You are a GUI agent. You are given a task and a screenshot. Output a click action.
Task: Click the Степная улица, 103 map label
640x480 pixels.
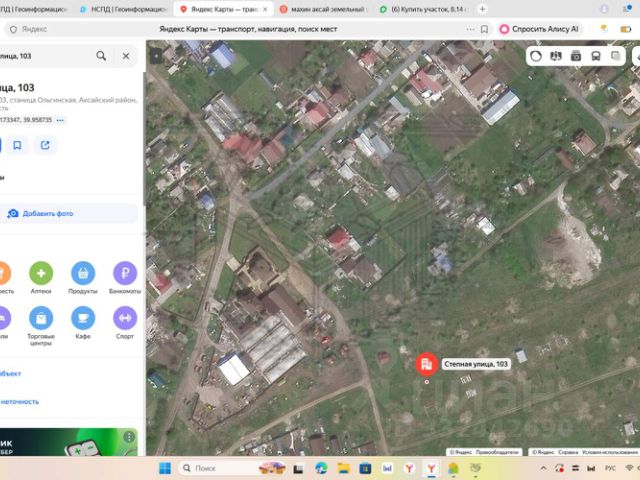click(x=476, y=364)
